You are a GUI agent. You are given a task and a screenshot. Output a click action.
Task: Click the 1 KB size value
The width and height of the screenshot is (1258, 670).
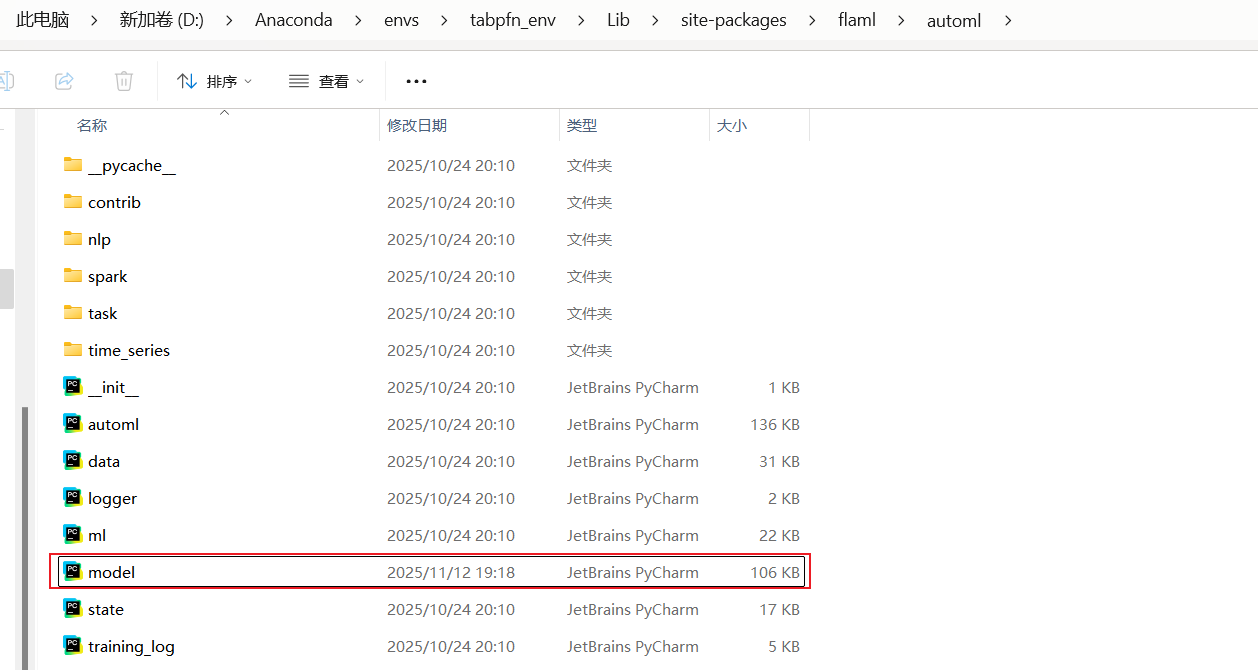pos(784,387)
